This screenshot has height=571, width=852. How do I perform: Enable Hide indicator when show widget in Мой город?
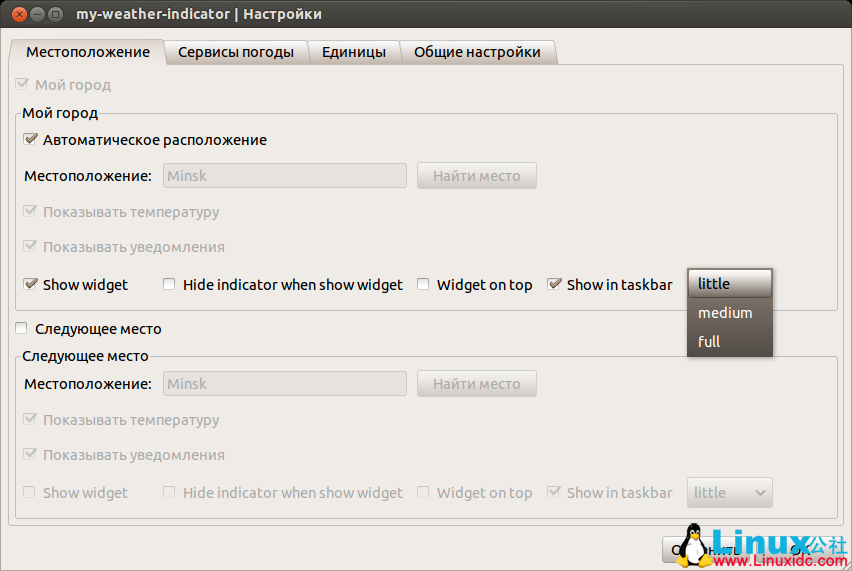tap(170, 285)
